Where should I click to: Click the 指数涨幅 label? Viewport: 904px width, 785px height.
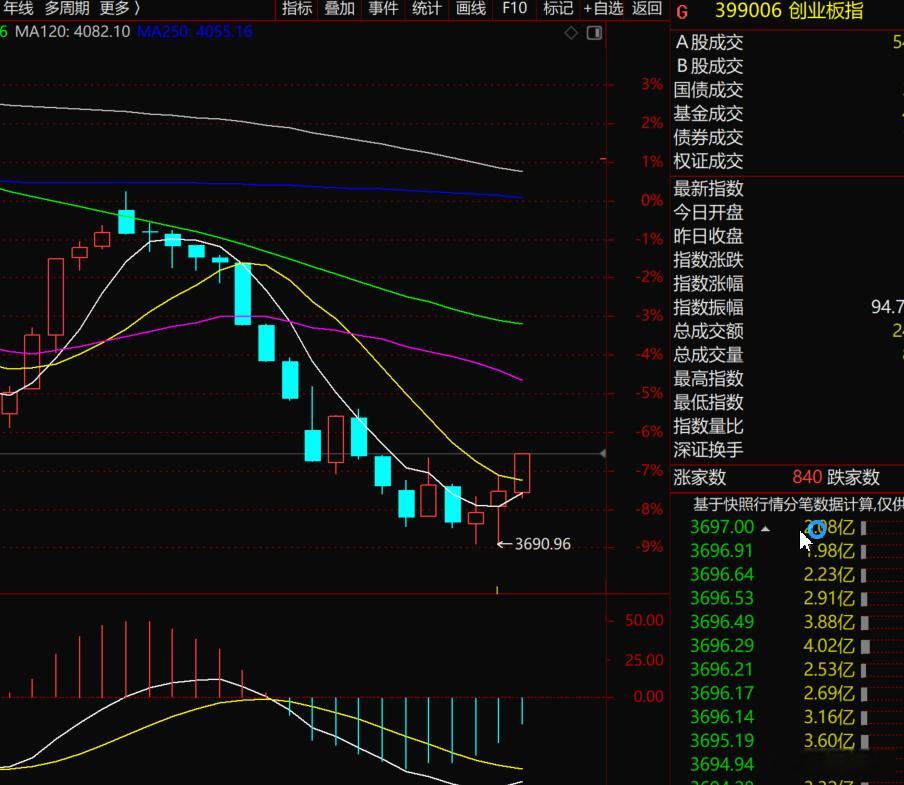click(x=708, y=284)
